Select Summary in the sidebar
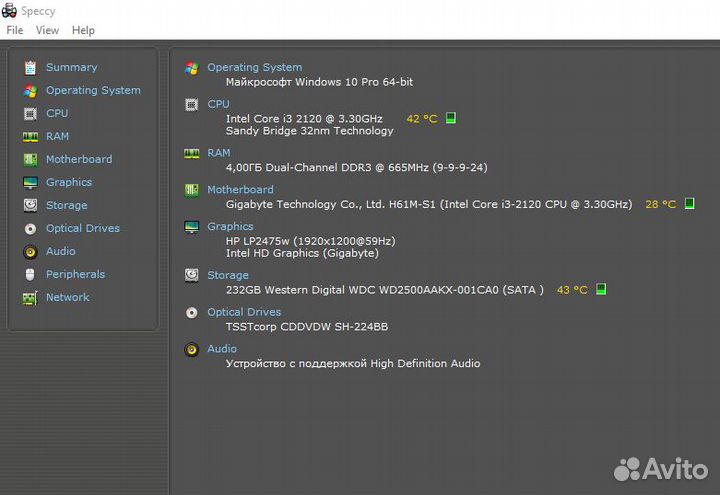The image size is (720, 495). pos(72,67)
